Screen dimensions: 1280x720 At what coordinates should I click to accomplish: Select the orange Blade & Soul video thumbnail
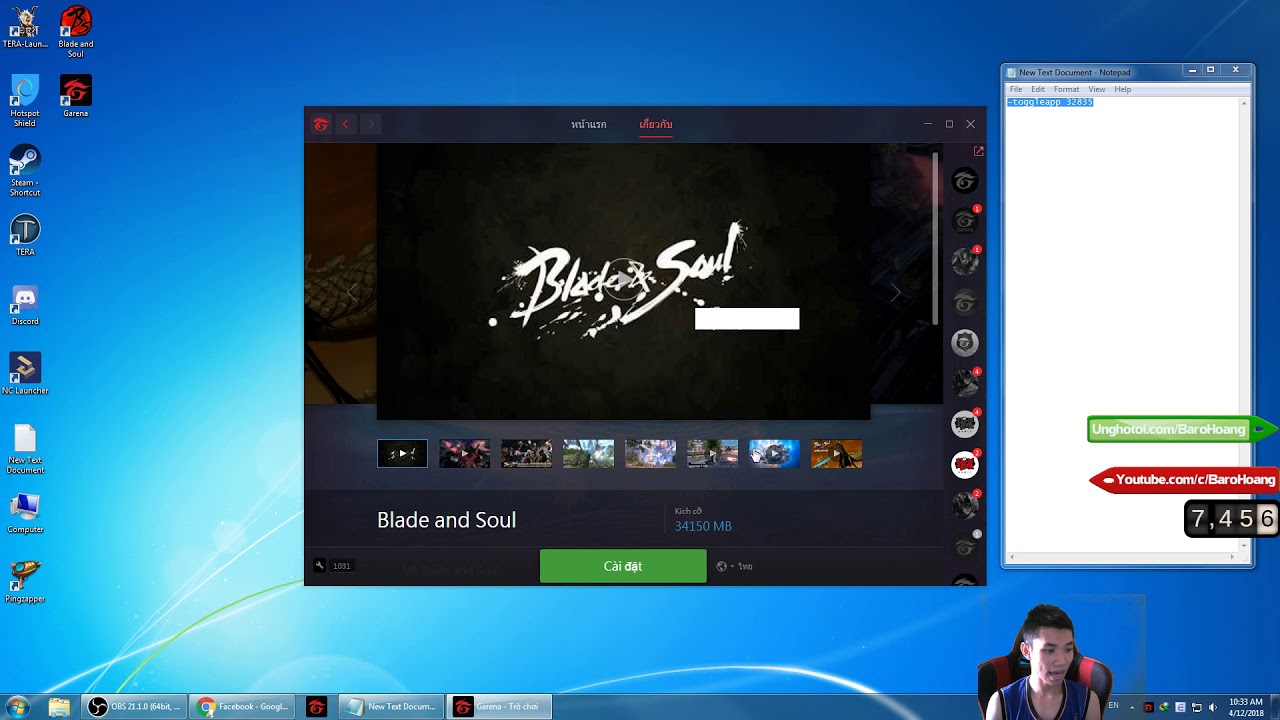(x=836, y=454)
